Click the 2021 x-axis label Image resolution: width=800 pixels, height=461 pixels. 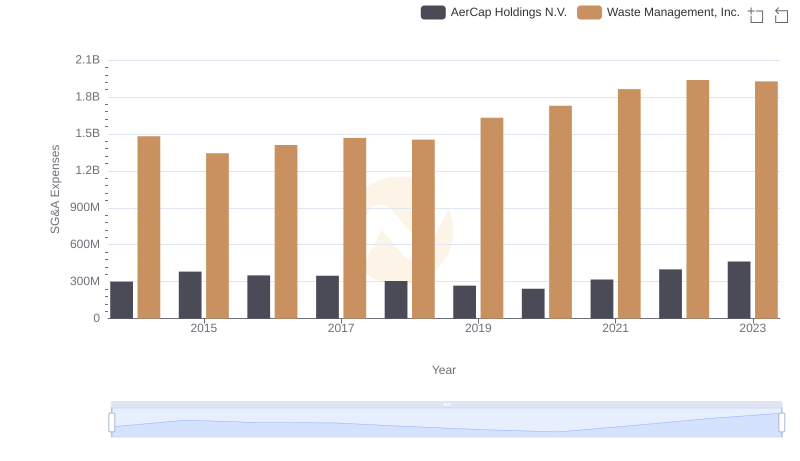[x=615, y=328]
